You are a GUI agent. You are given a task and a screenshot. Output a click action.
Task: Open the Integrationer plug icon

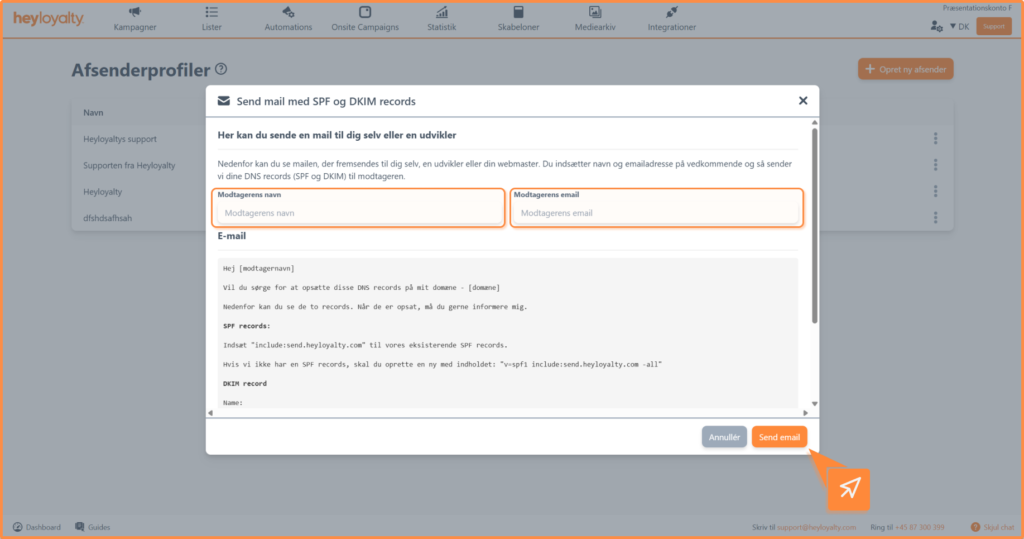[x=671, y=12]
